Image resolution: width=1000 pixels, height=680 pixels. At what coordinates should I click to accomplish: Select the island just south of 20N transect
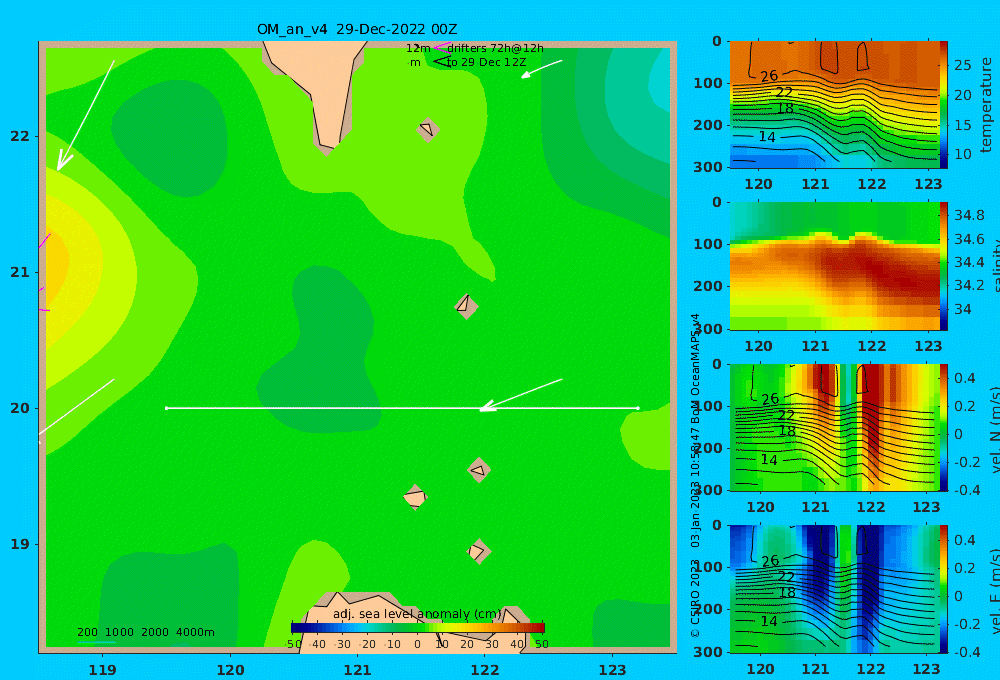click(x=479, y=470)
